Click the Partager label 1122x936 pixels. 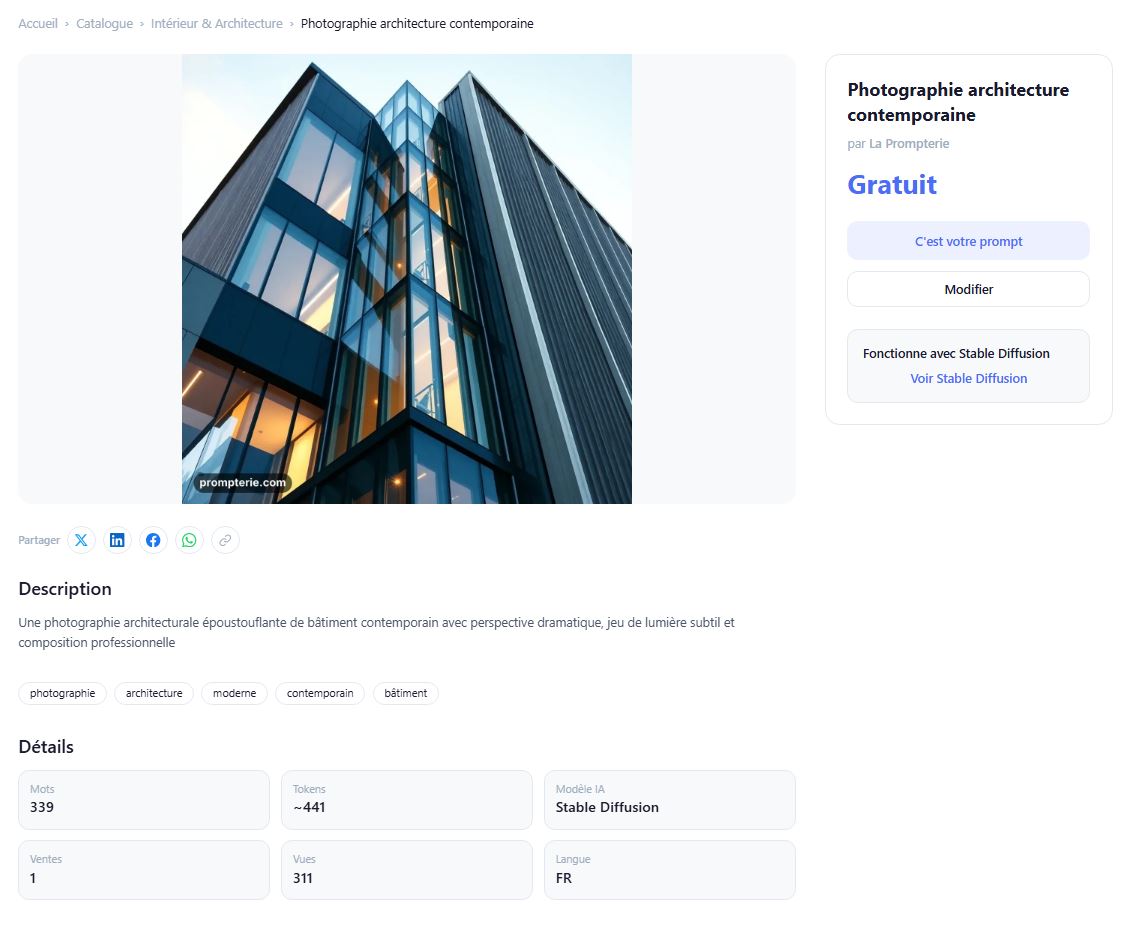pos(39,540)
